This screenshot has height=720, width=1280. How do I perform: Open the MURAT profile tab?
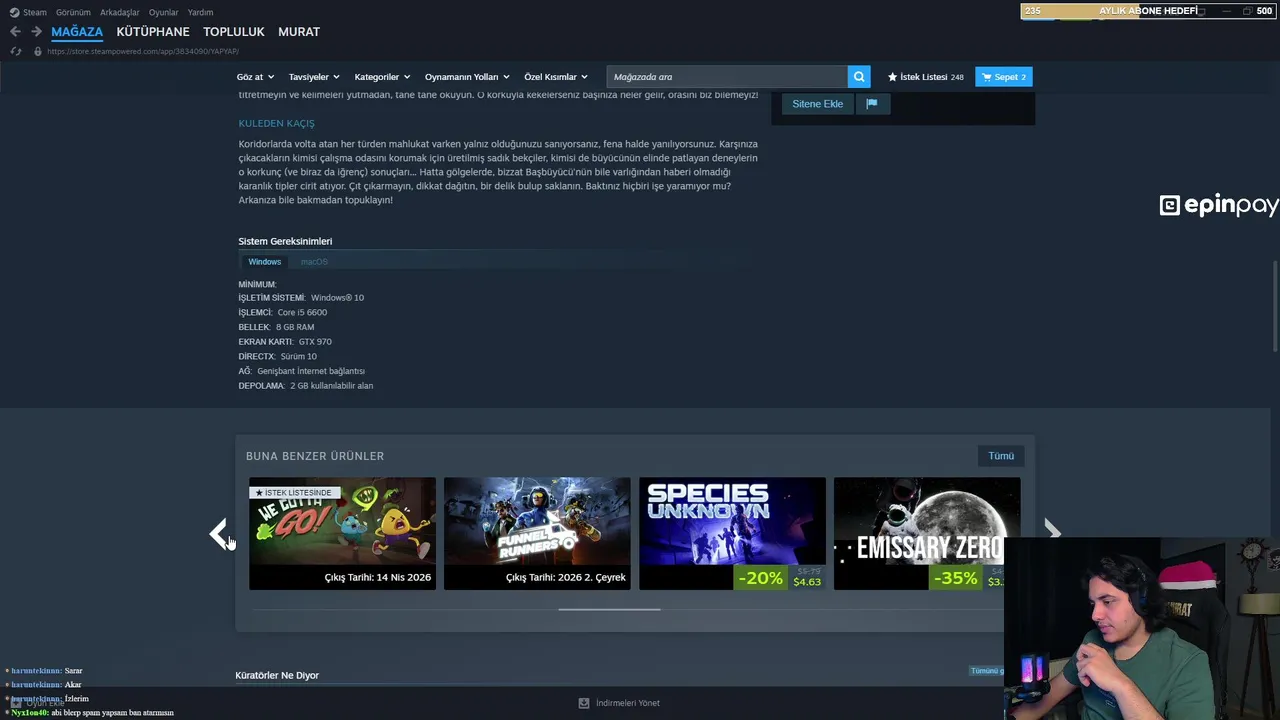point(299,32)
